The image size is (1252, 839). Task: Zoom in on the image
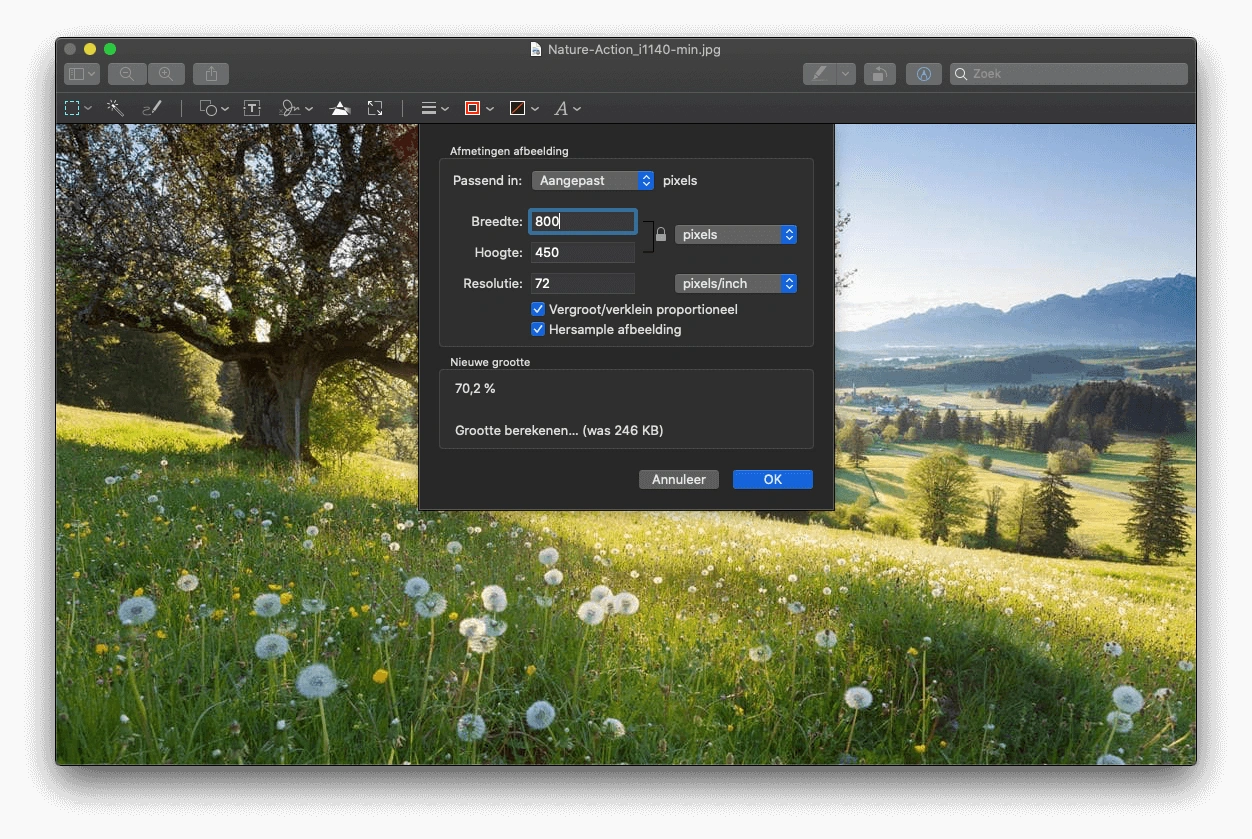click(166, 74)
